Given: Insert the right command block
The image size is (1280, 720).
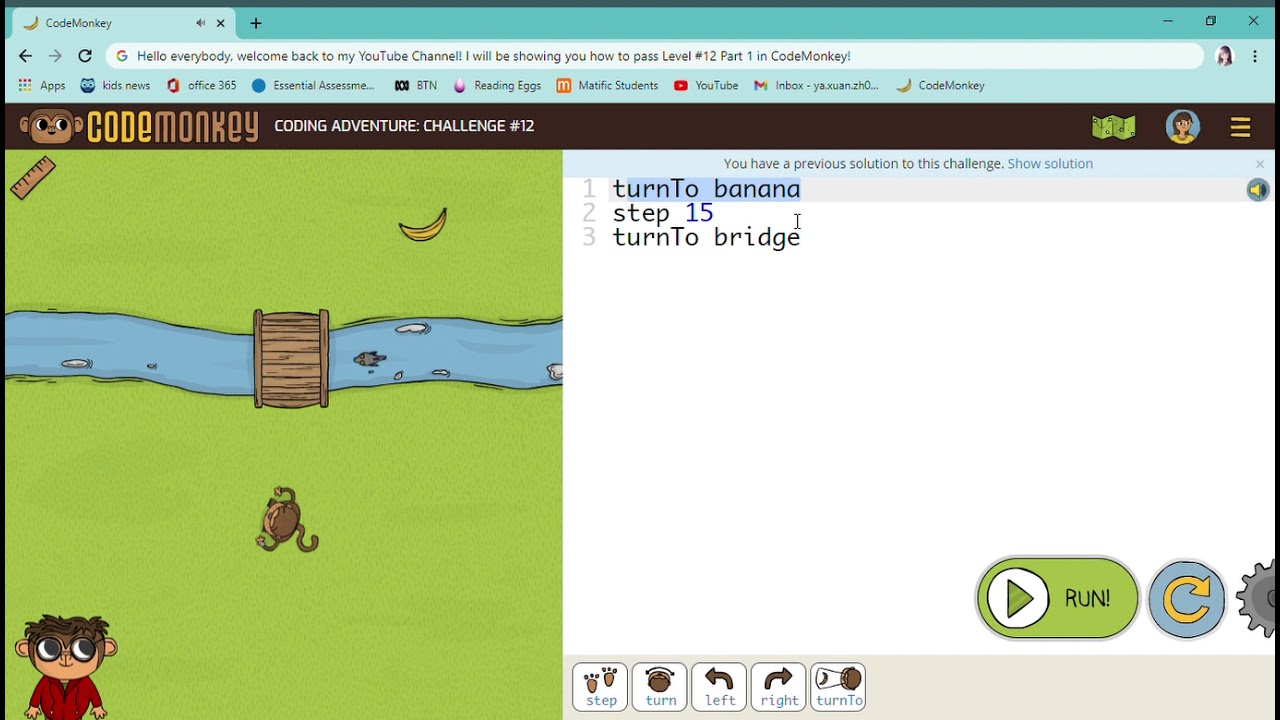Looking at the screenshot, I should 779,687.
